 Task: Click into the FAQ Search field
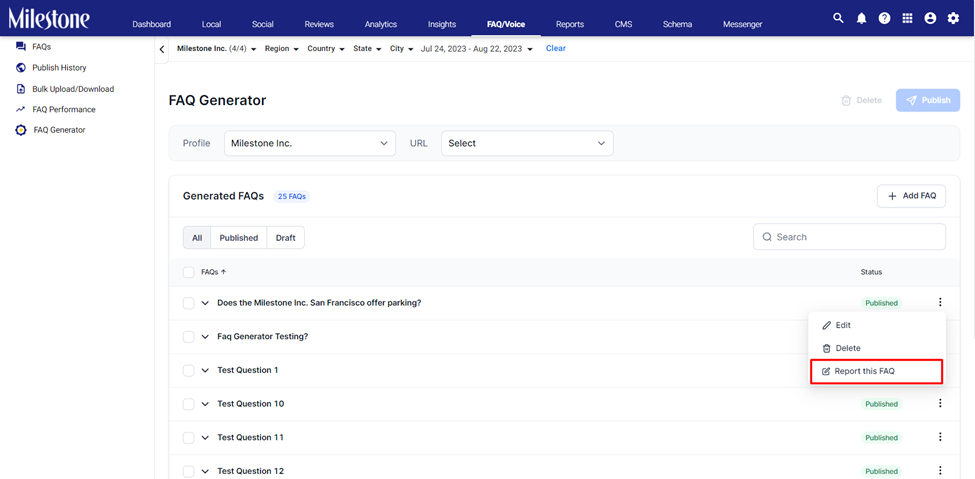[x=849, y=237]
